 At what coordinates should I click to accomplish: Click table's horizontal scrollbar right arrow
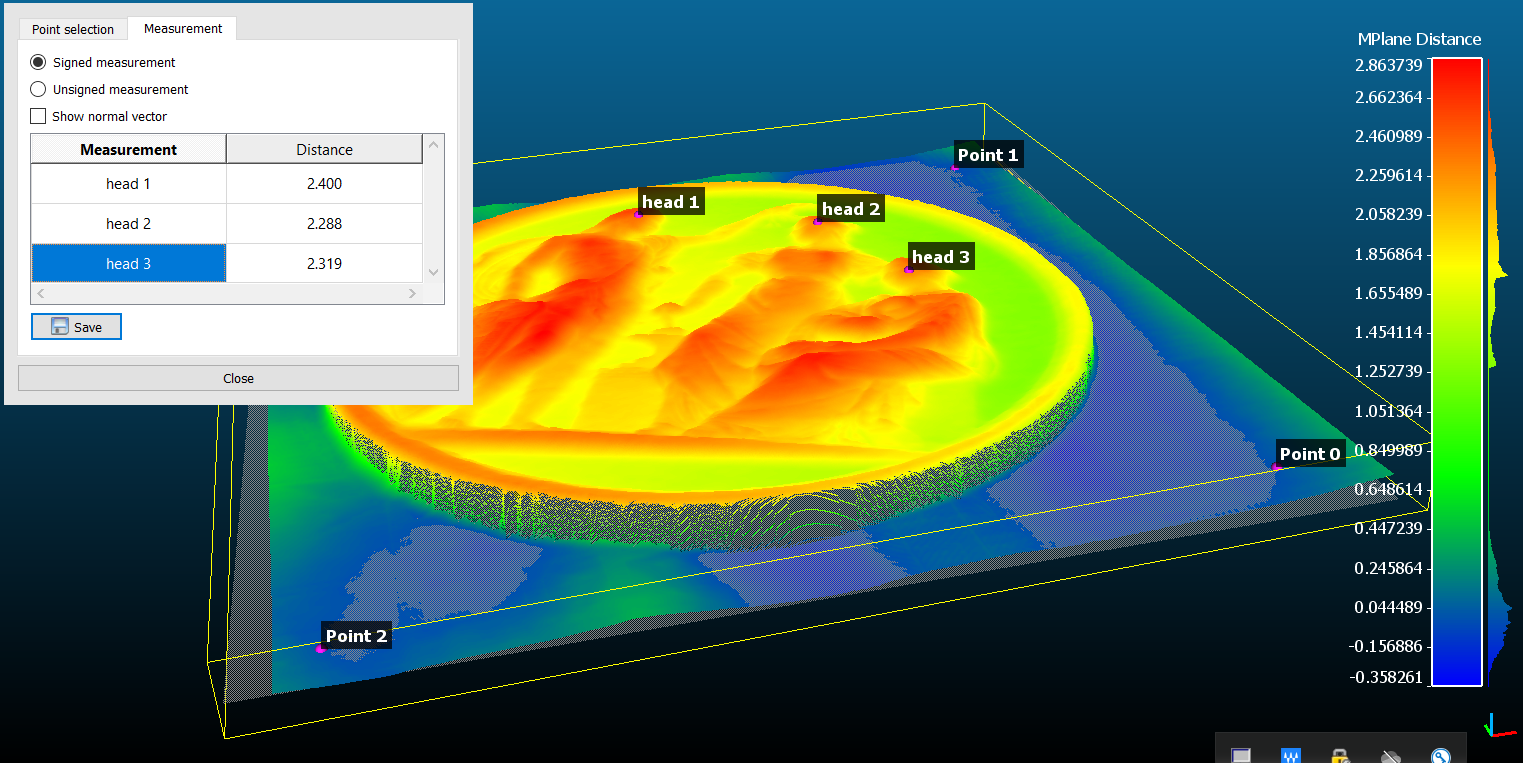[412, 294]
